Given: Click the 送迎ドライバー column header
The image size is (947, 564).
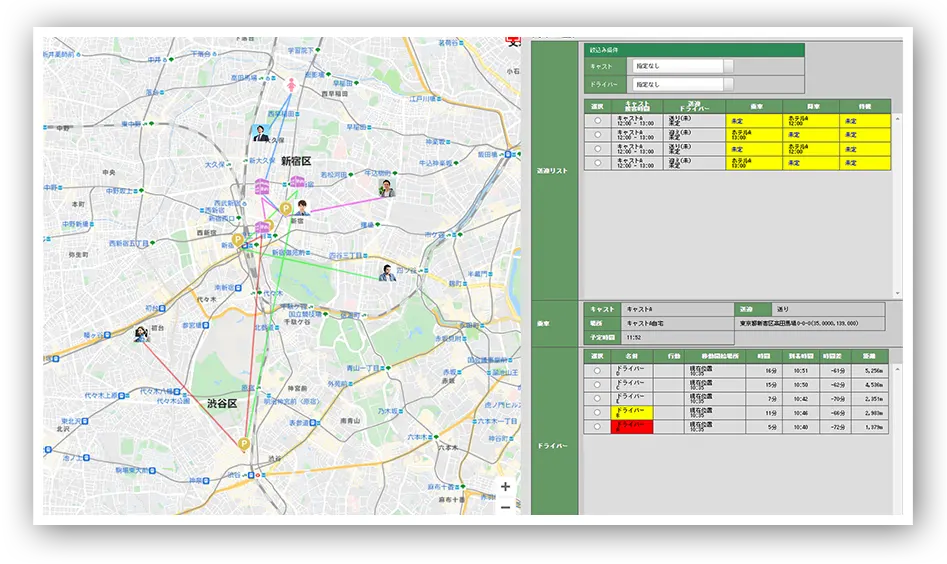Looking at the screenshot, I should click(x=694, y=106).
